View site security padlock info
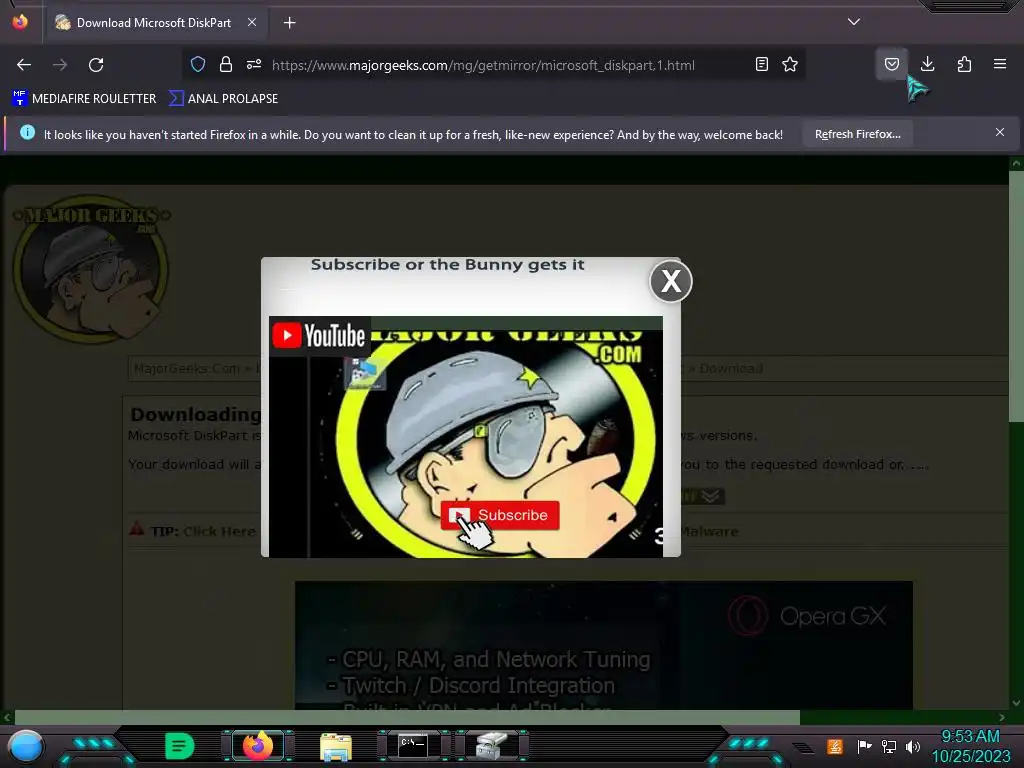The width and height of the screenshot is (1024, 768). point(226,65)
